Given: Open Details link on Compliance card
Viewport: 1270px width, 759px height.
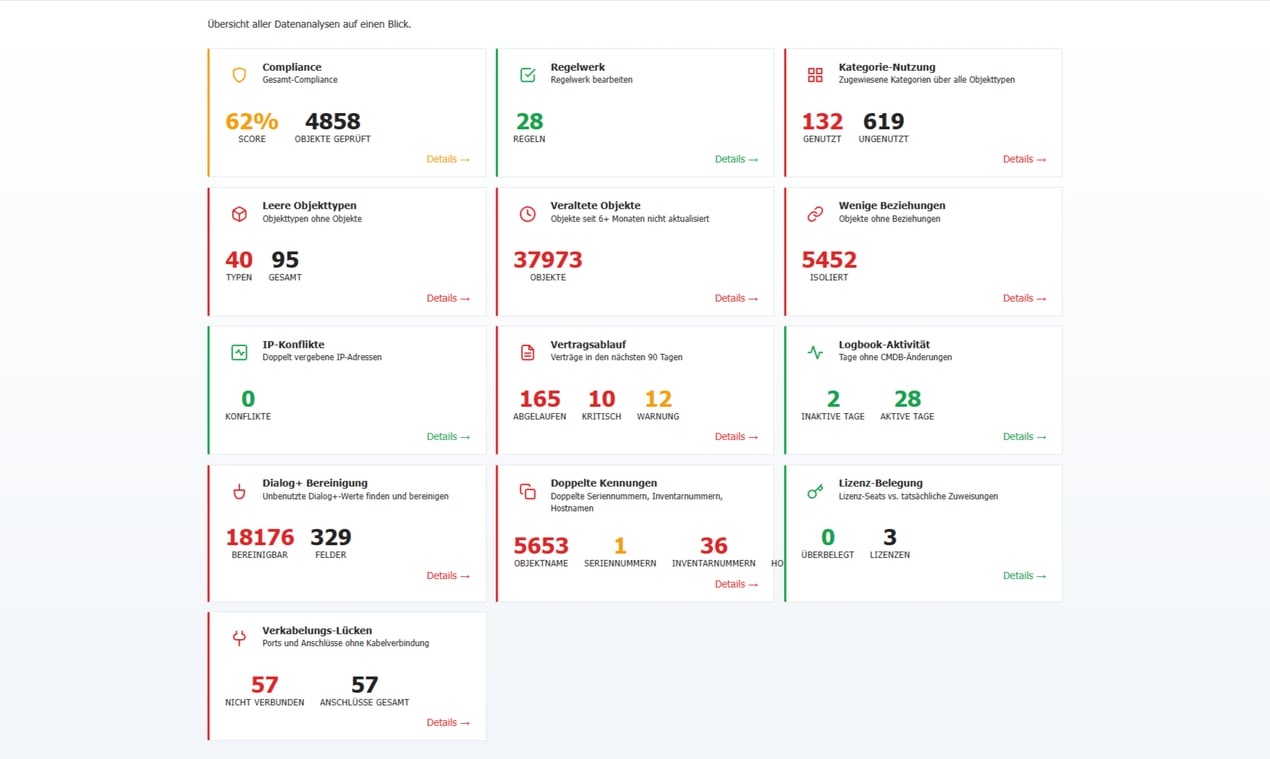Looking at the screenshot, I should pyautogui.click(x=448, y=159).
